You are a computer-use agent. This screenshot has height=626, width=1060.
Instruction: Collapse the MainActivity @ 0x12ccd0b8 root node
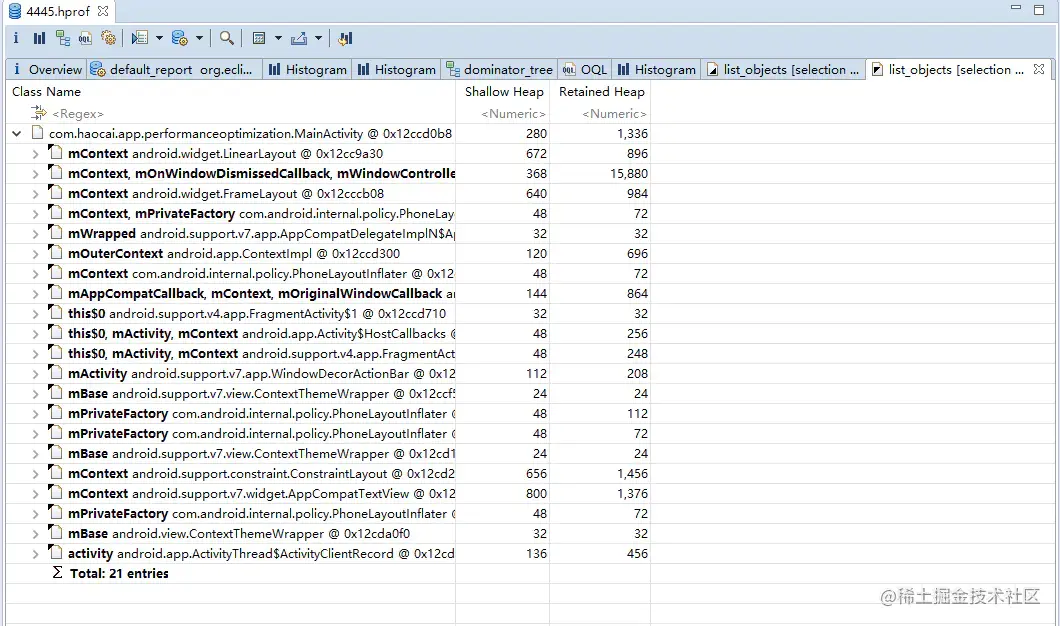16,134
